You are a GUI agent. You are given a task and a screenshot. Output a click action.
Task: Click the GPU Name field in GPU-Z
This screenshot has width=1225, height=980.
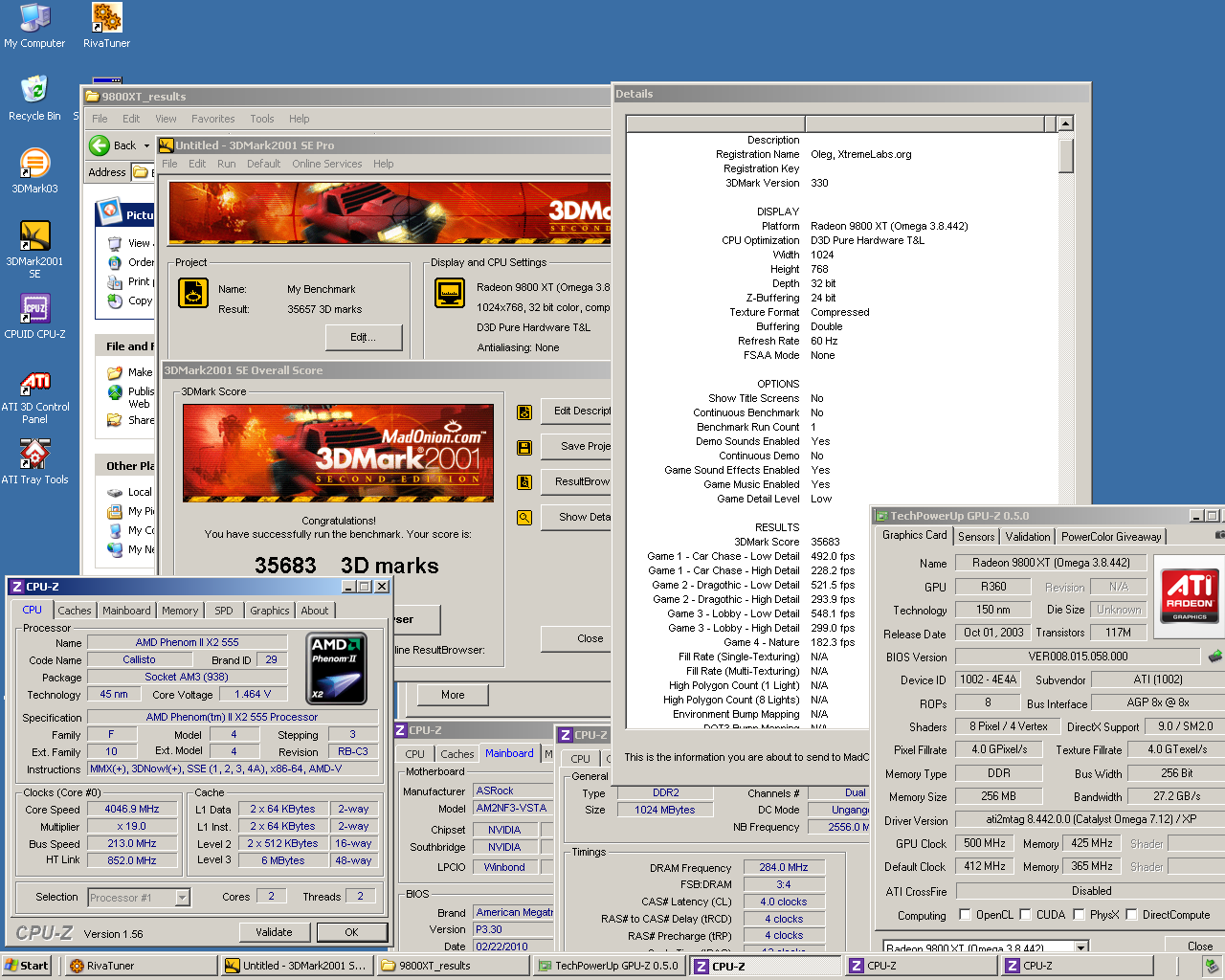click(x=1051, y=563)
